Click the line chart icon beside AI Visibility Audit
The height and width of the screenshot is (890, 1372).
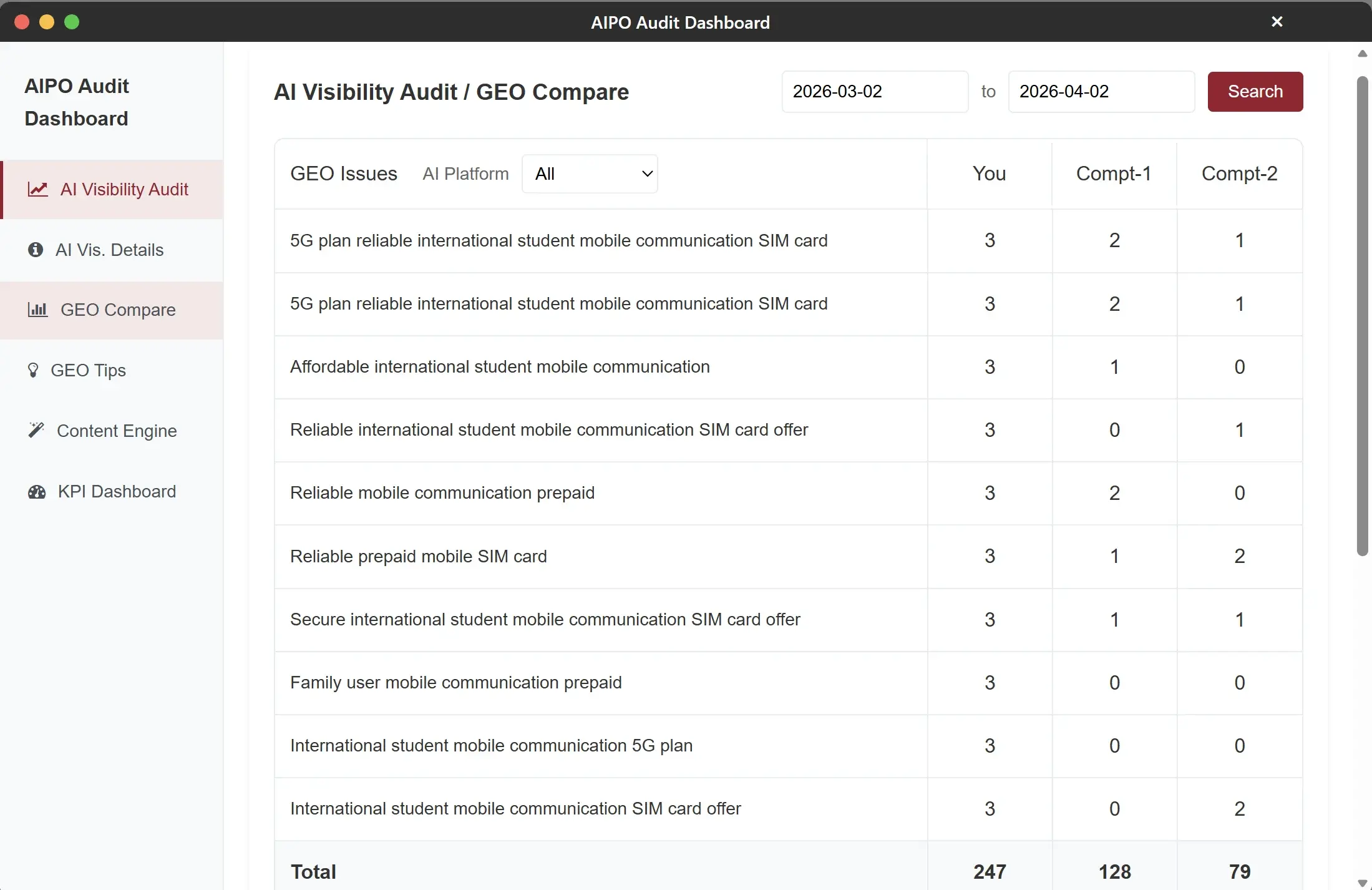[x=38, y=190]
